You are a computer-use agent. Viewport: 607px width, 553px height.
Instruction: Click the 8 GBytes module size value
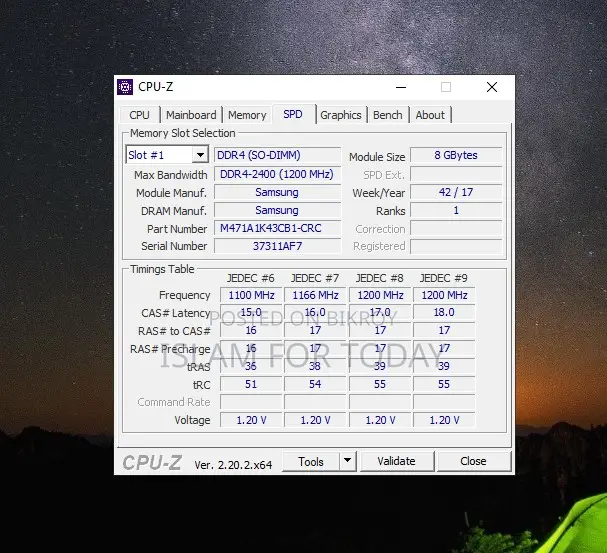click(x=456, y=155)
